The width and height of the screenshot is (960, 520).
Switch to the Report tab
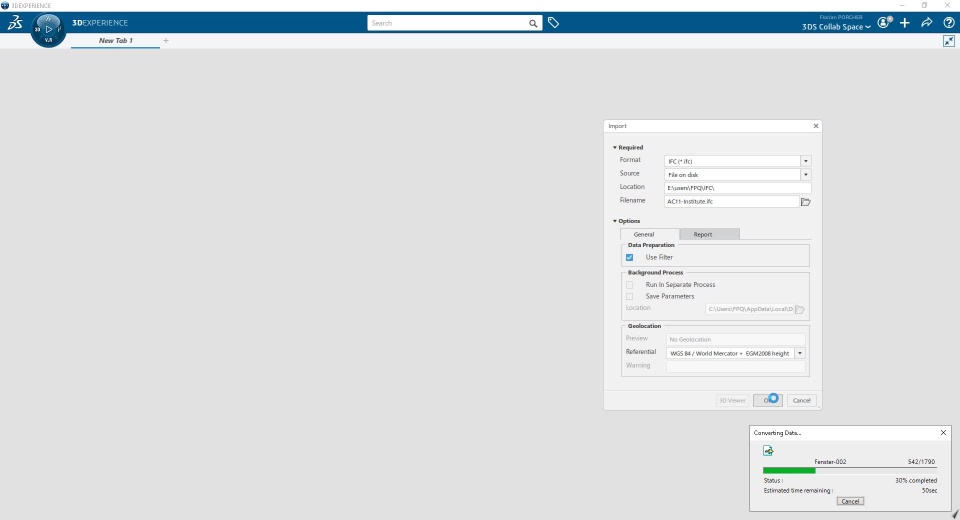(x=709, y=235)
